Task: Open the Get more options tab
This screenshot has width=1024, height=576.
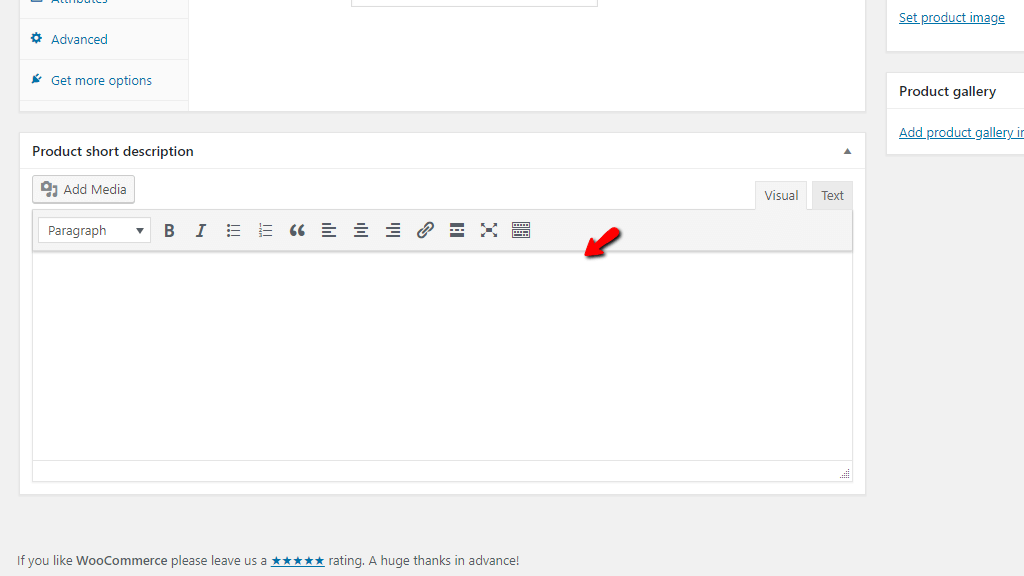Action: (104, 80)
